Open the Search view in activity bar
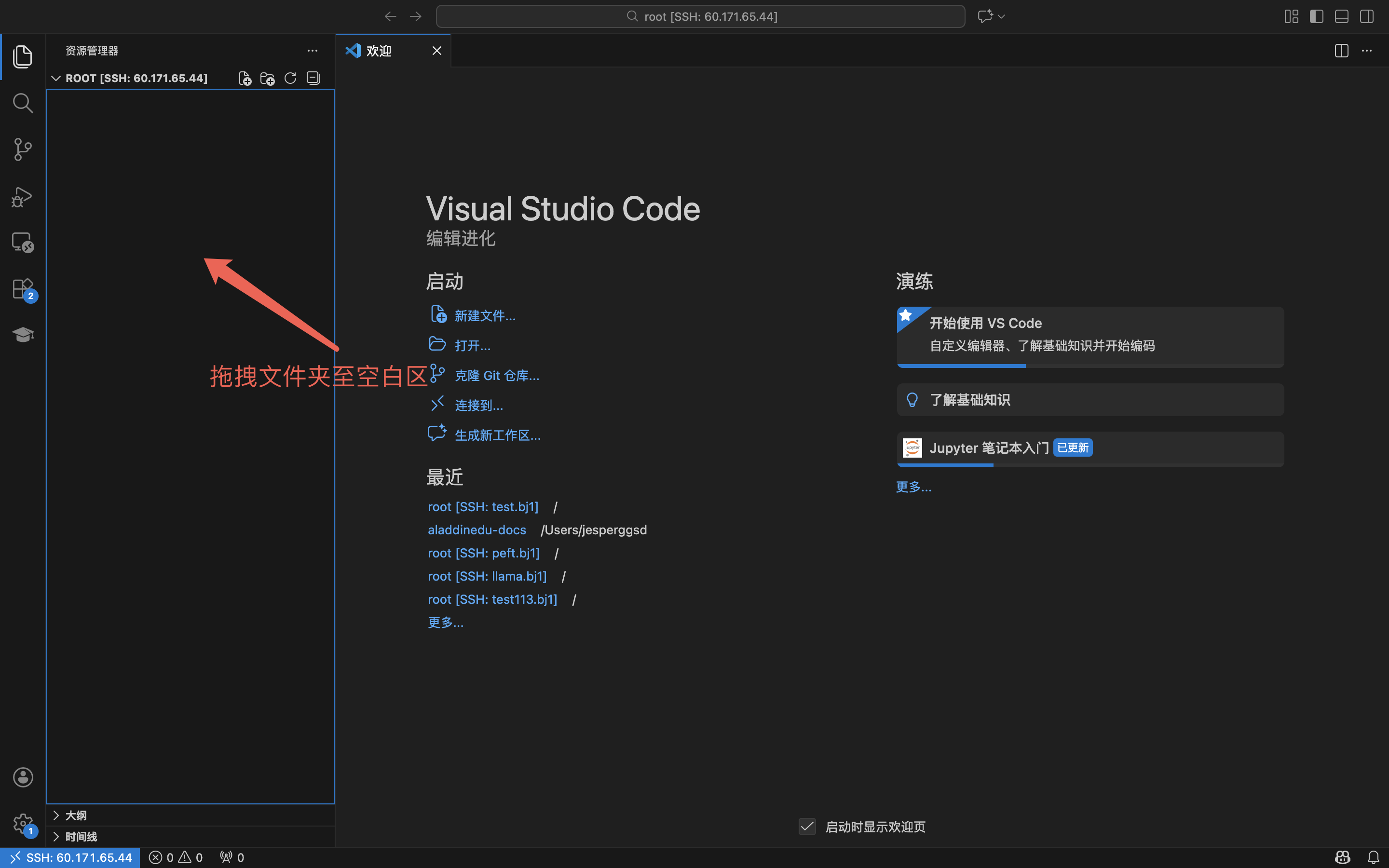The image size is (1389, 868). pos(22,103)
